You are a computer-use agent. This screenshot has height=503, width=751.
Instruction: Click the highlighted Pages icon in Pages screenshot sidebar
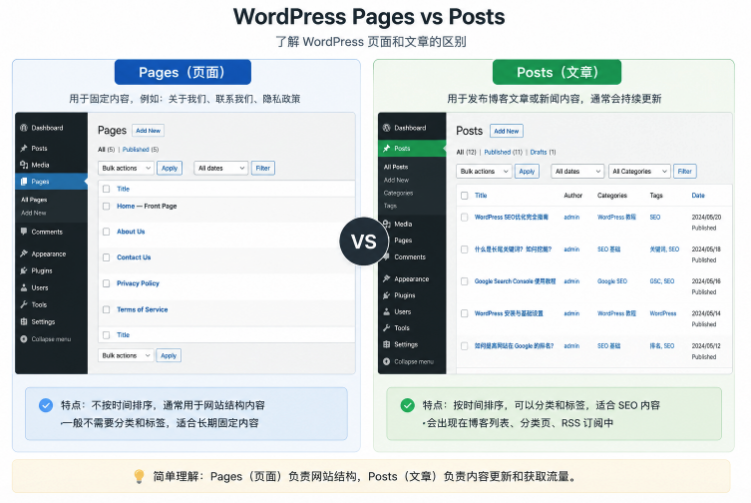pyautogui.click(x=23, y=182)
